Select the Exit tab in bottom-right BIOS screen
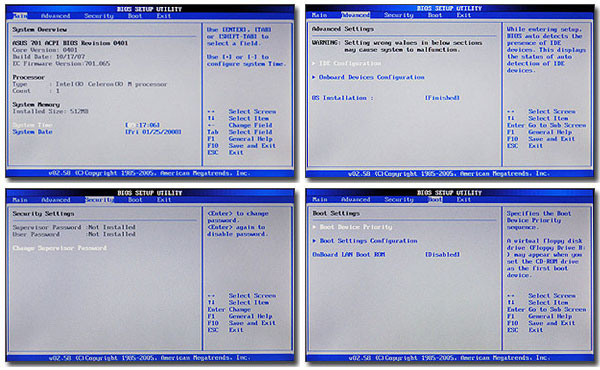The height and width of the screenshot is (370, 600). pyautogui.click(x=463, y=200)
